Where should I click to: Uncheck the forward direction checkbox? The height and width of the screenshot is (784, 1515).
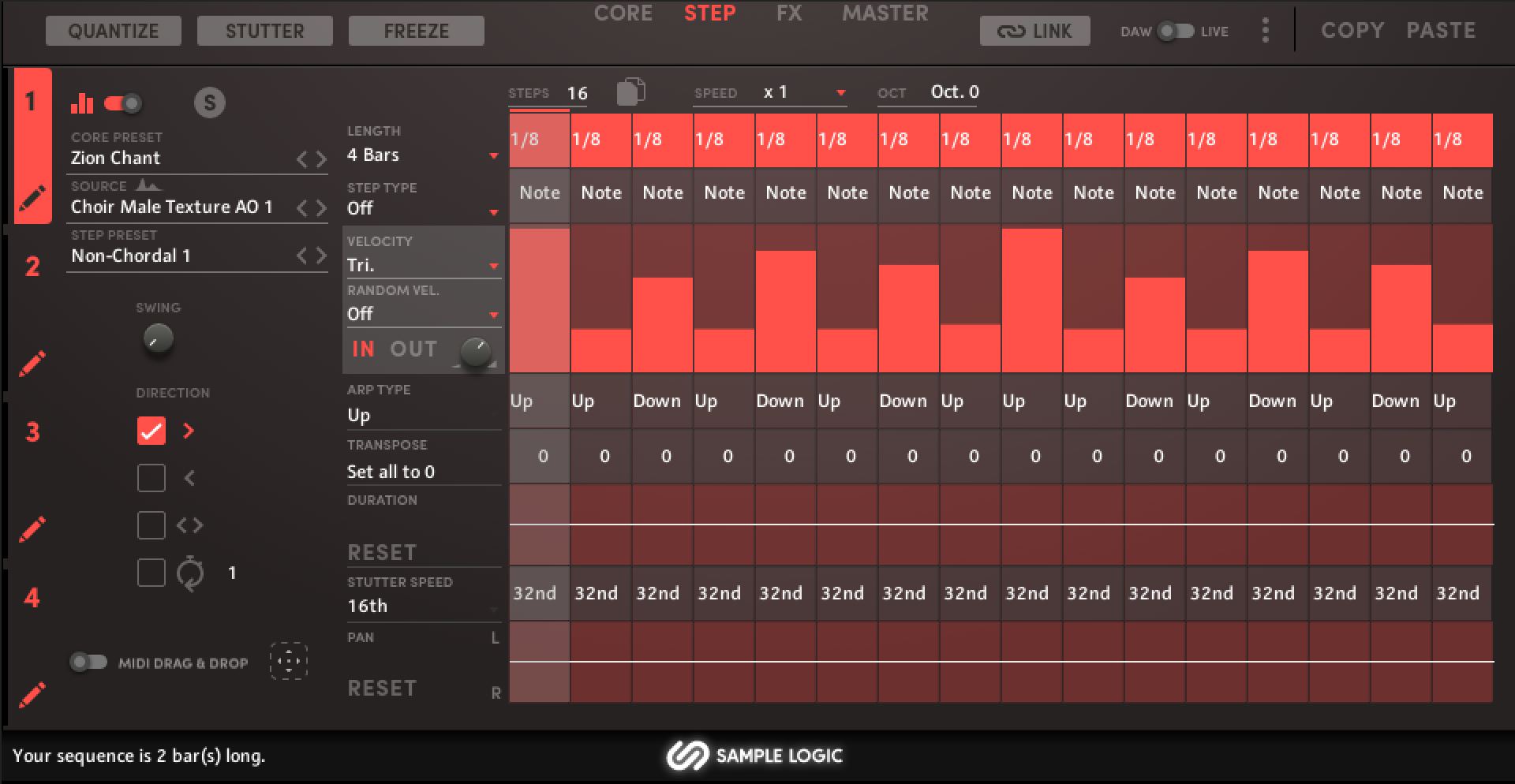(x=151, y=431)
